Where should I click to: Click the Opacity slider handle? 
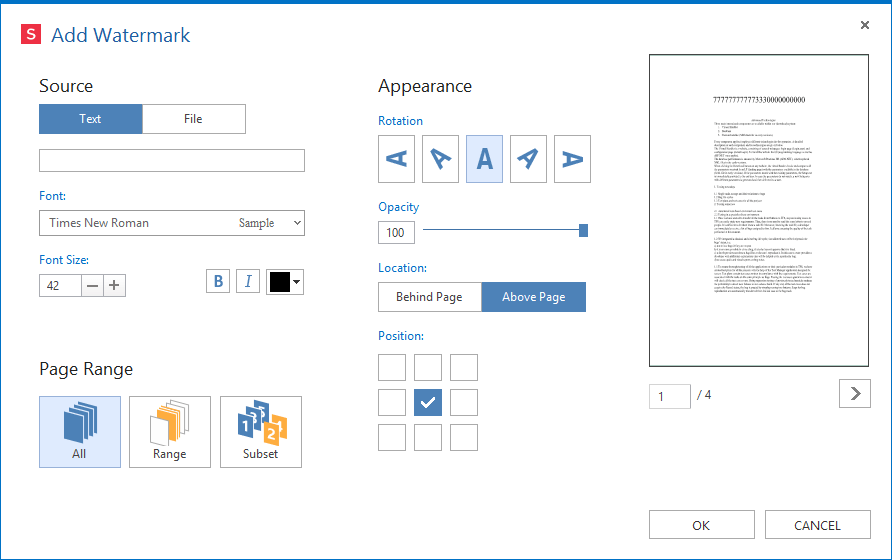(x=583, y=231)
